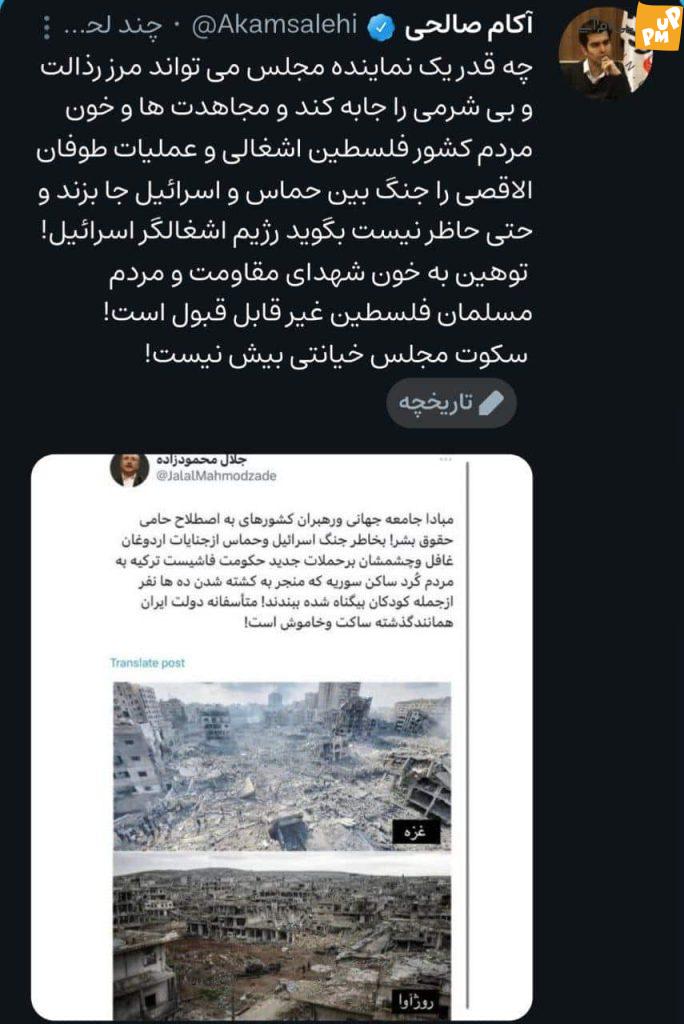Open the three-dot tweet options menu

click(x=47, y=27)
